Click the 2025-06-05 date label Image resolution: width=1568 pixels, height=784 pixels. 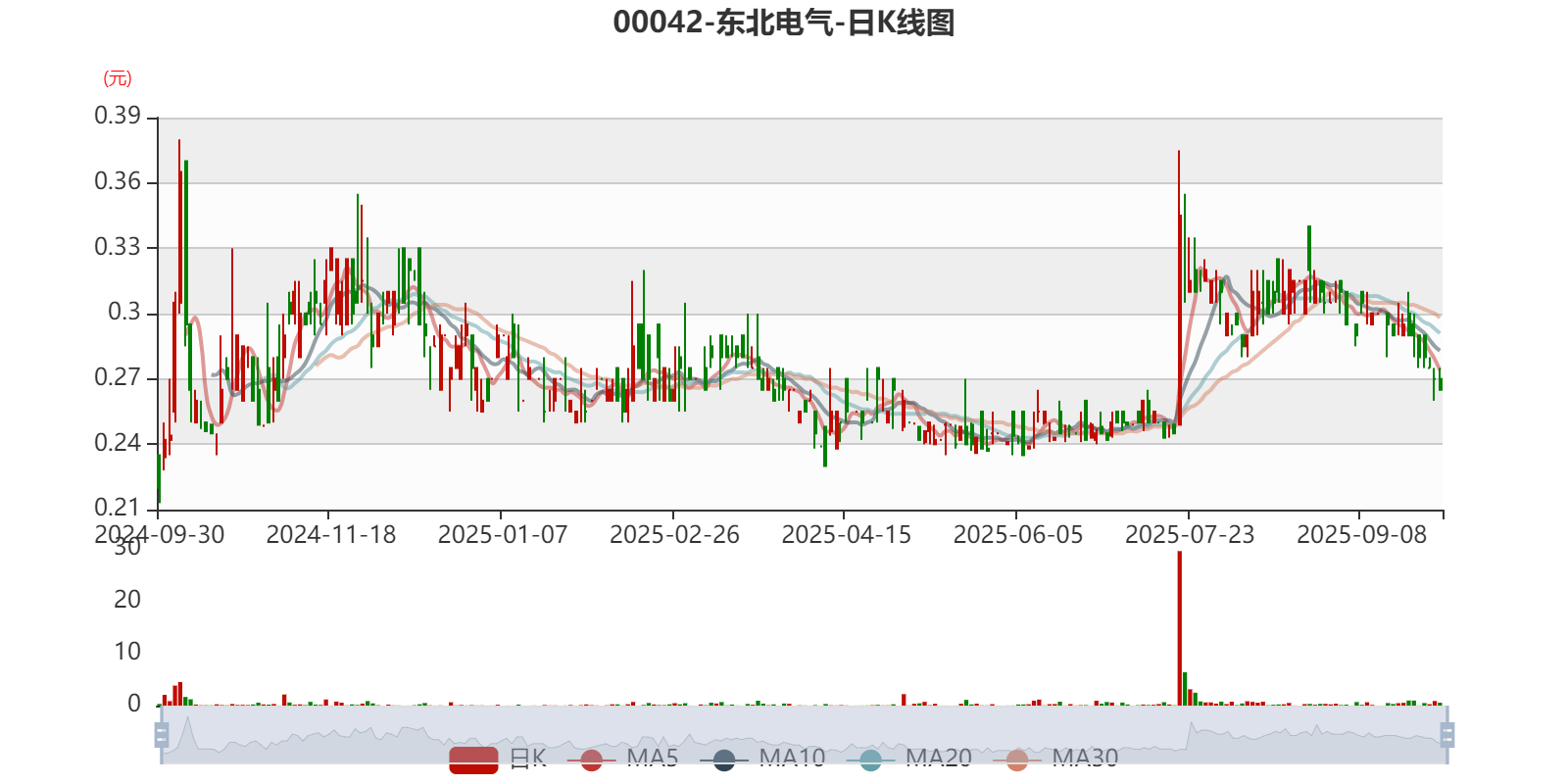1018,535
